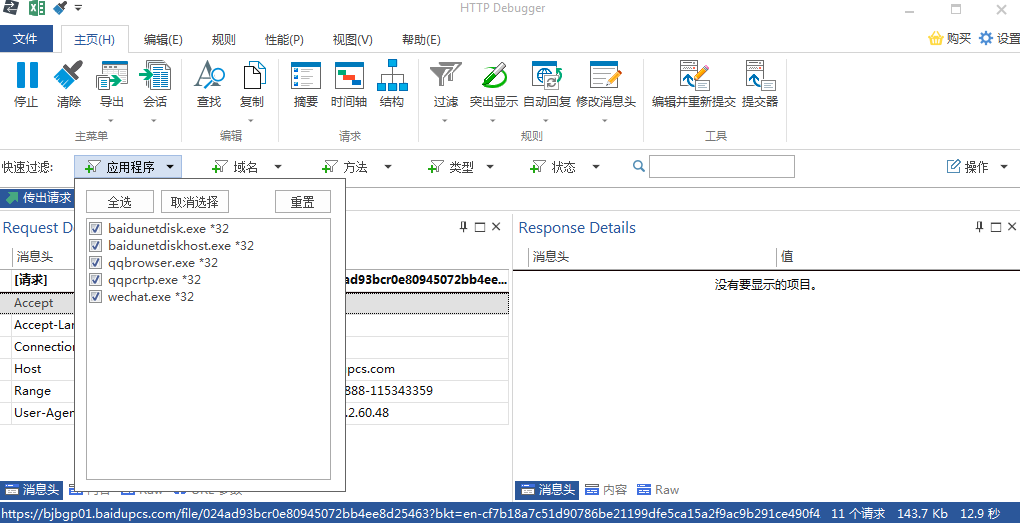Image resolution: width=1020 pixels, height=523 pixels.
Task: Select Outgoing Requests (传出请求) tab
Action: point(38,197)
